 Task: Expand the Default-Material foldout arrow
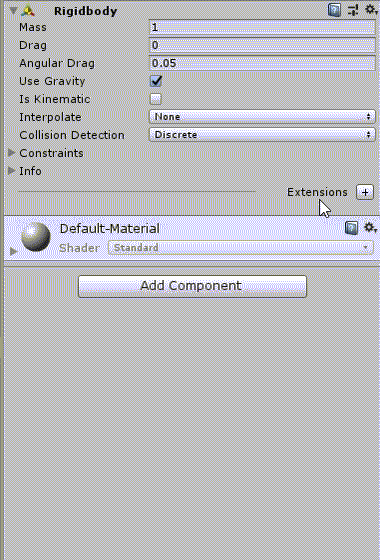(x=14, y=251)
